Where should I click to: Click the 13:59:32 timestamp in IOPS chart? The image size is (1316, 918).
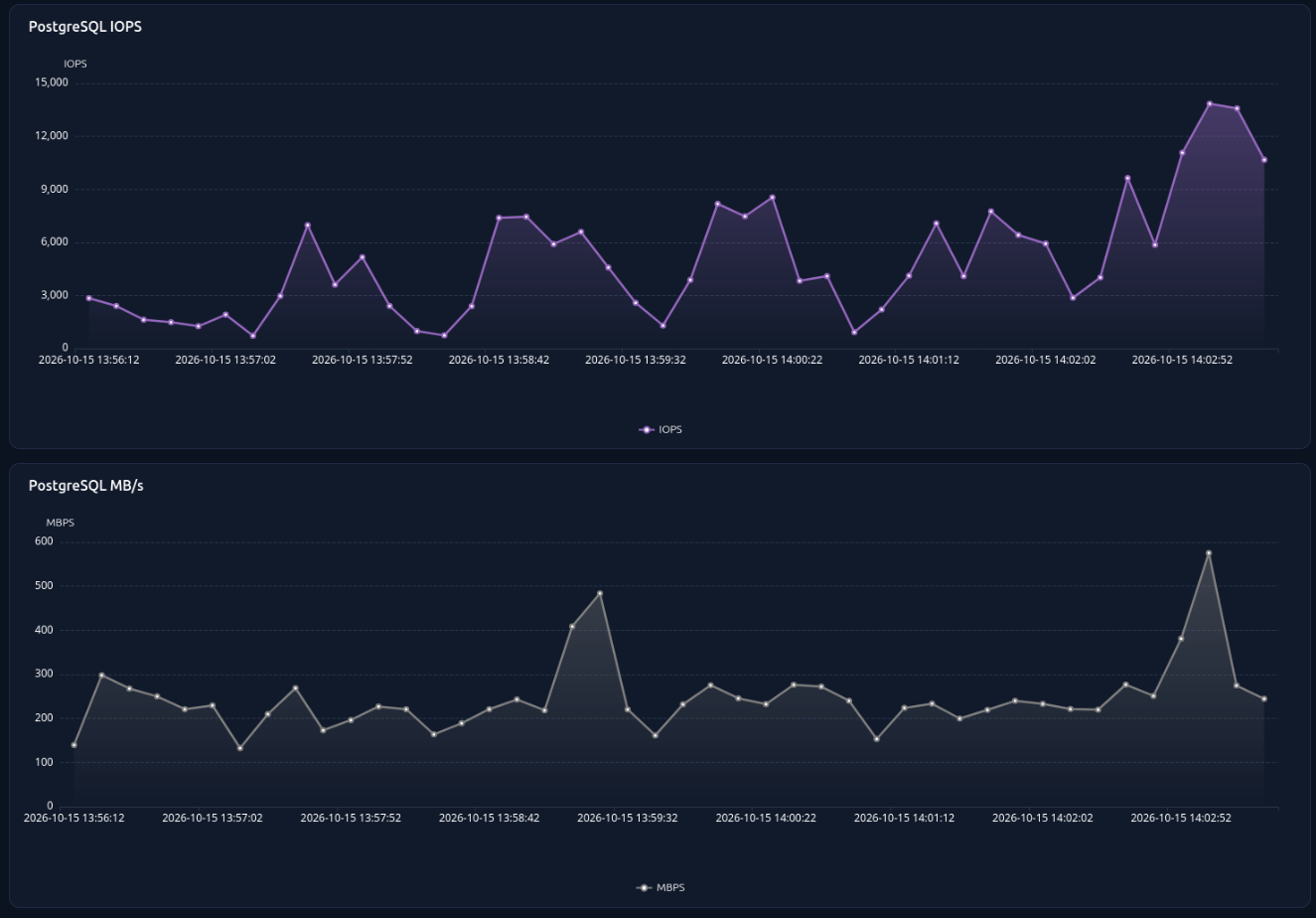click(x=636, y=360)
